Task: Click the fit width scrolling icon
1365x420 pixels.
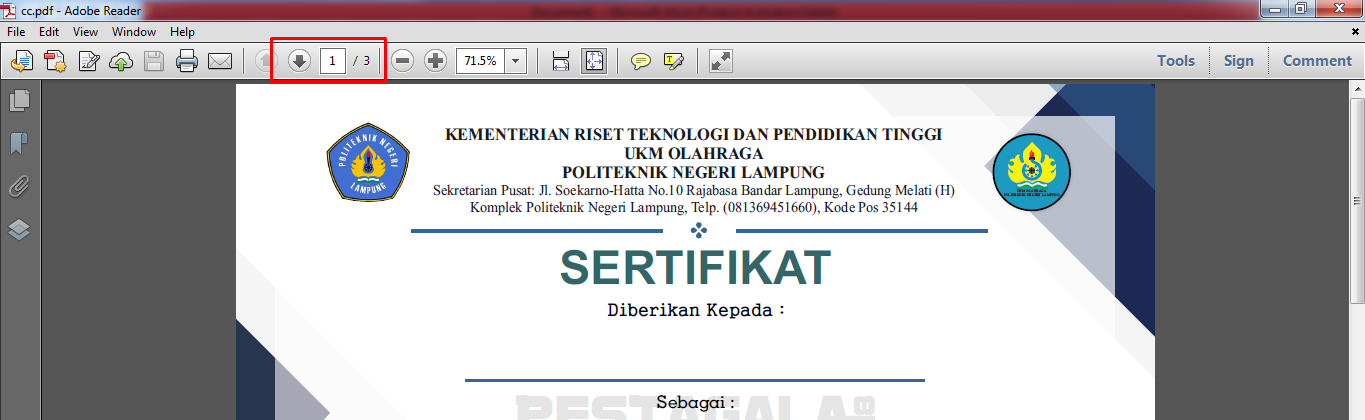Action: click(x=561, y=61)
